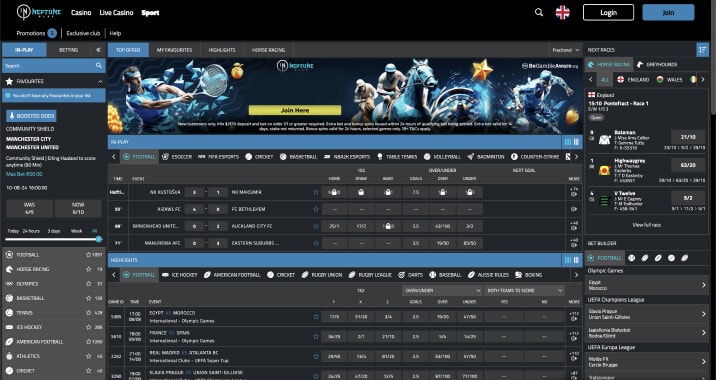Viewport: 716px width, 380px height.
Task: Select American Football icon in sidebar list
Action: point(9,342)
